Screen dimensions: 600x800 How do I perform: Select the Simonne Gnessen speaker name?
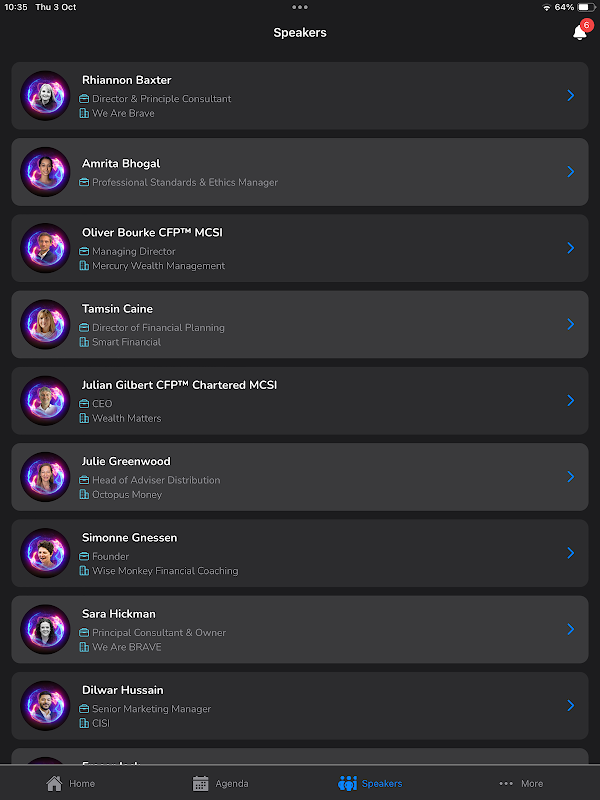point(130,537)
